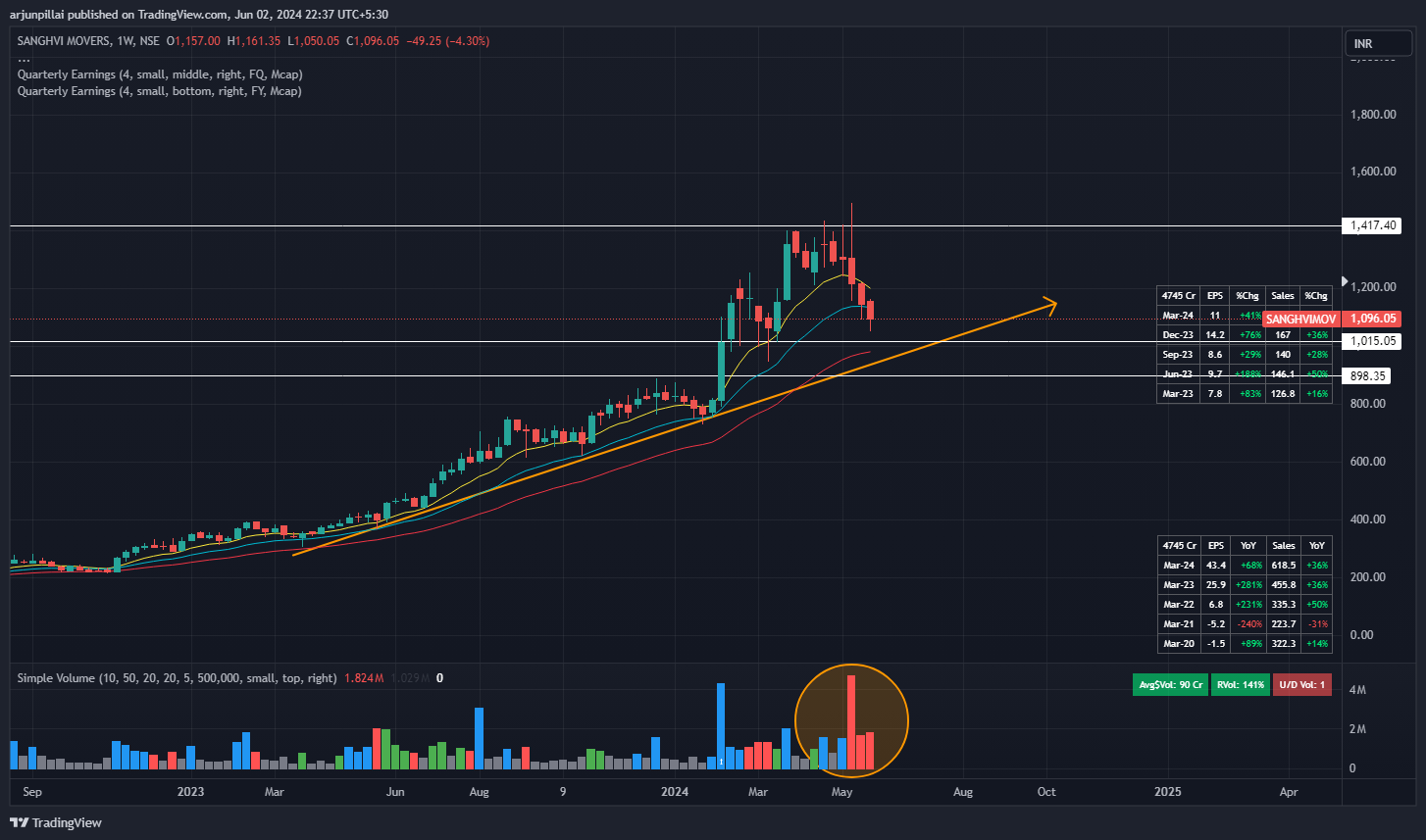Click the SANGHVIMOV red symbol price tag
Screen dimensions: 1426x840
pos(1301,320)
